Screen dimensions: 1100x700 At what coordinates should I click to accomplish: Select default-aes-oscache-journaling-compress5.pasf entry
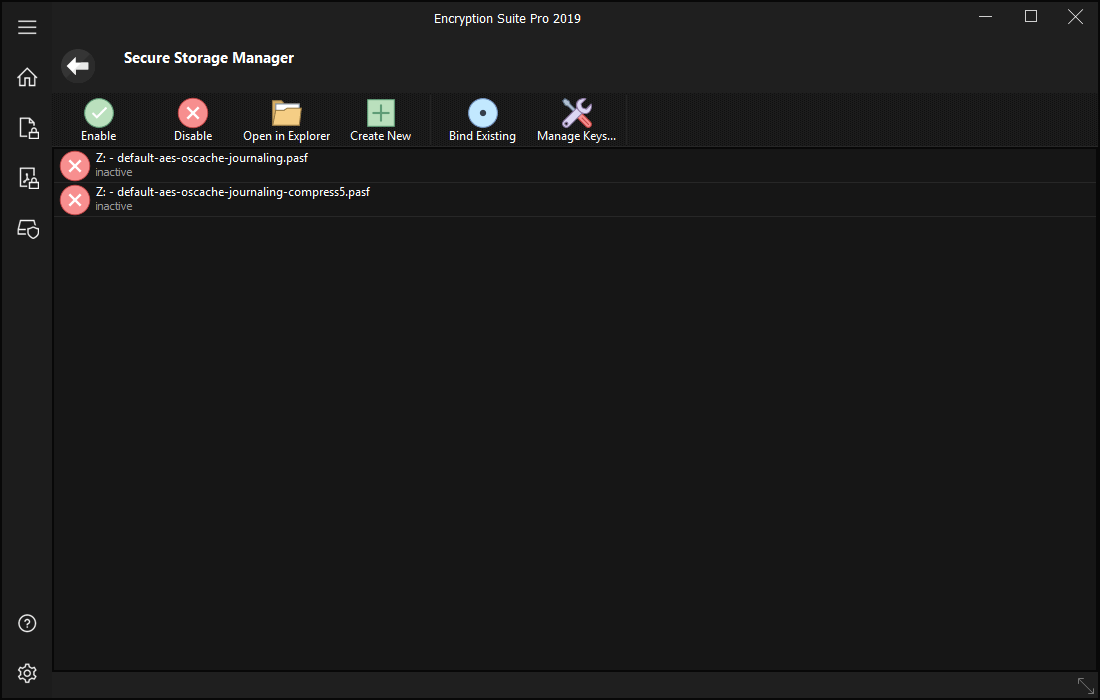pos(232,192)
